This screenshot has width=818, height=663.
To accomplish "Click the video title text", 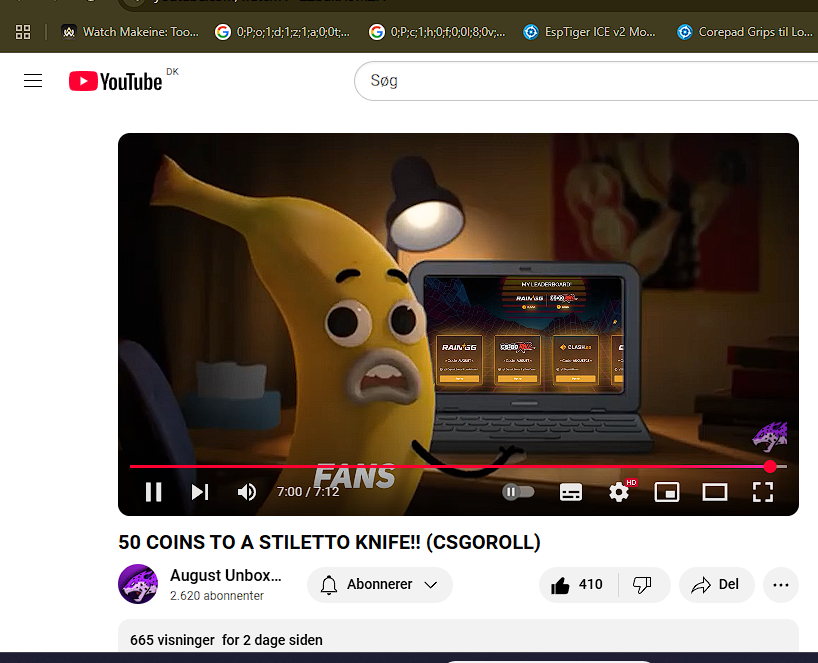I will (329, 542).
